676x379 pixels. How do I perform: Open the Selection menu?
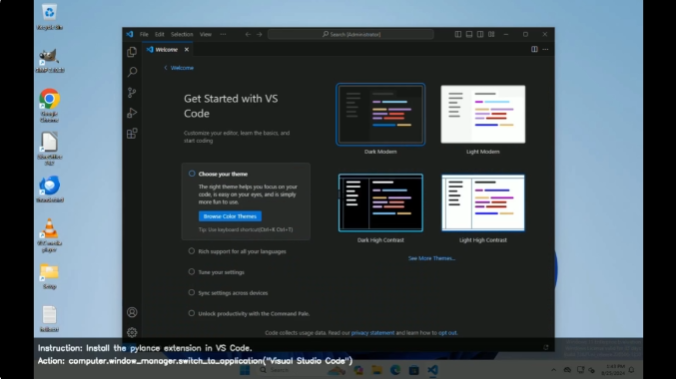[x=182, y=34]
